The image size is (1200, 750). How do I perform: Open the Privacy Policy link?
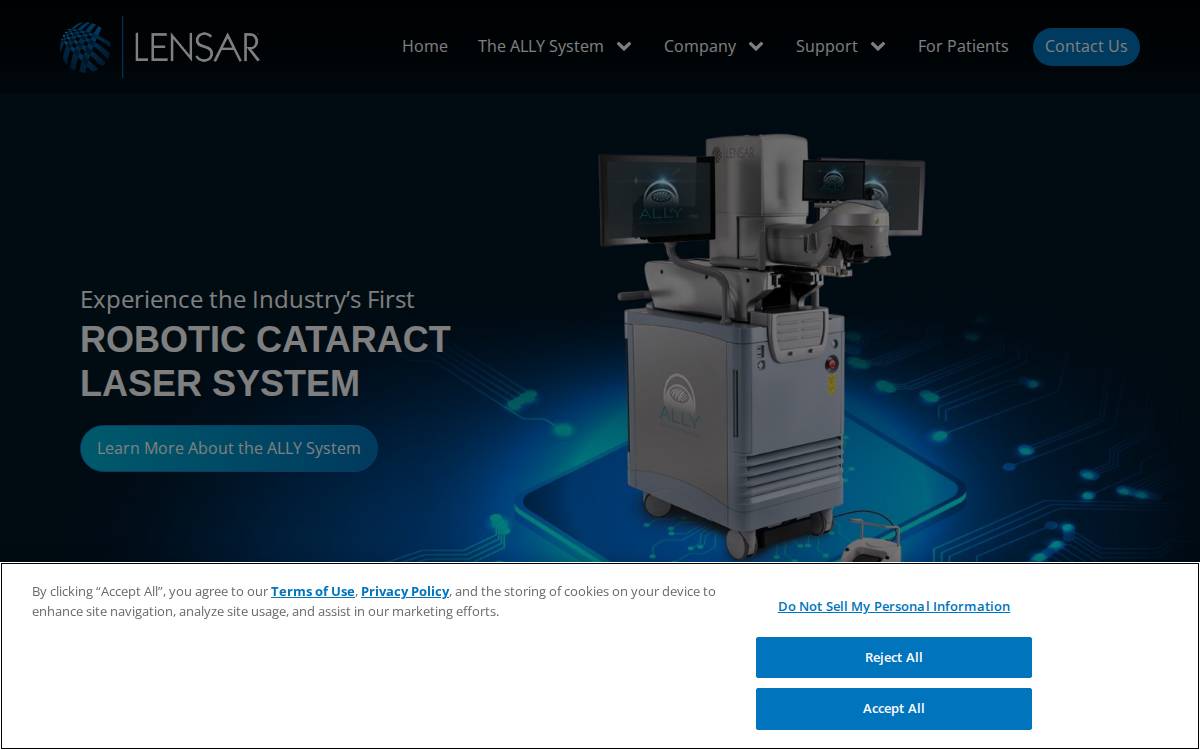[x=405, y=591]
